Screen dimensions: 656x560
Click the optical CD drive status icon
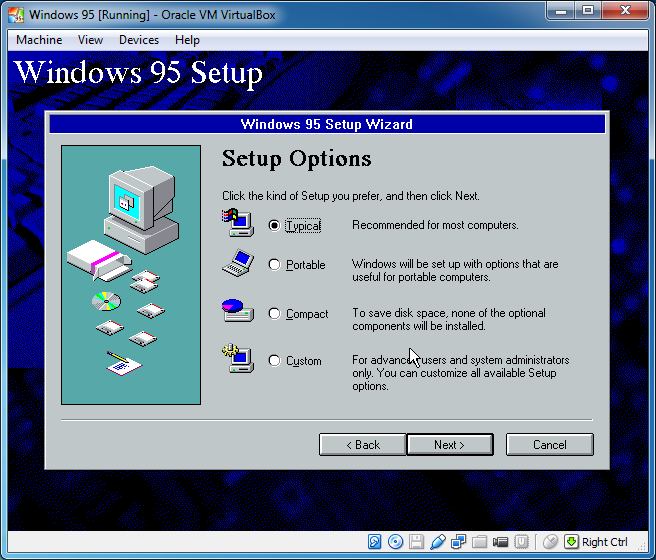pyautogui.click(x=395, y=542)
